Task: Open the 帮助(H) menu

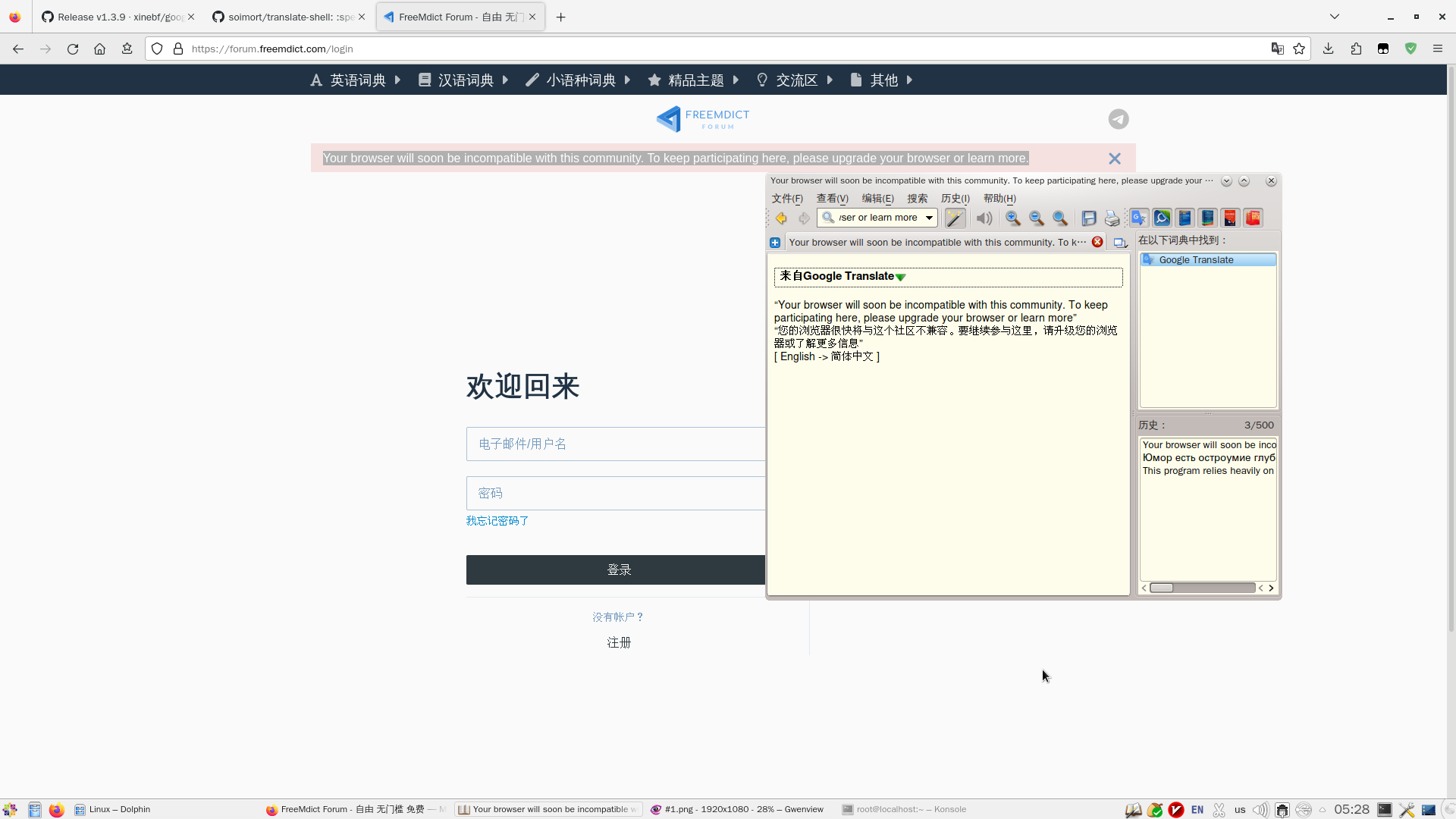Action: (x=999, y=199)
